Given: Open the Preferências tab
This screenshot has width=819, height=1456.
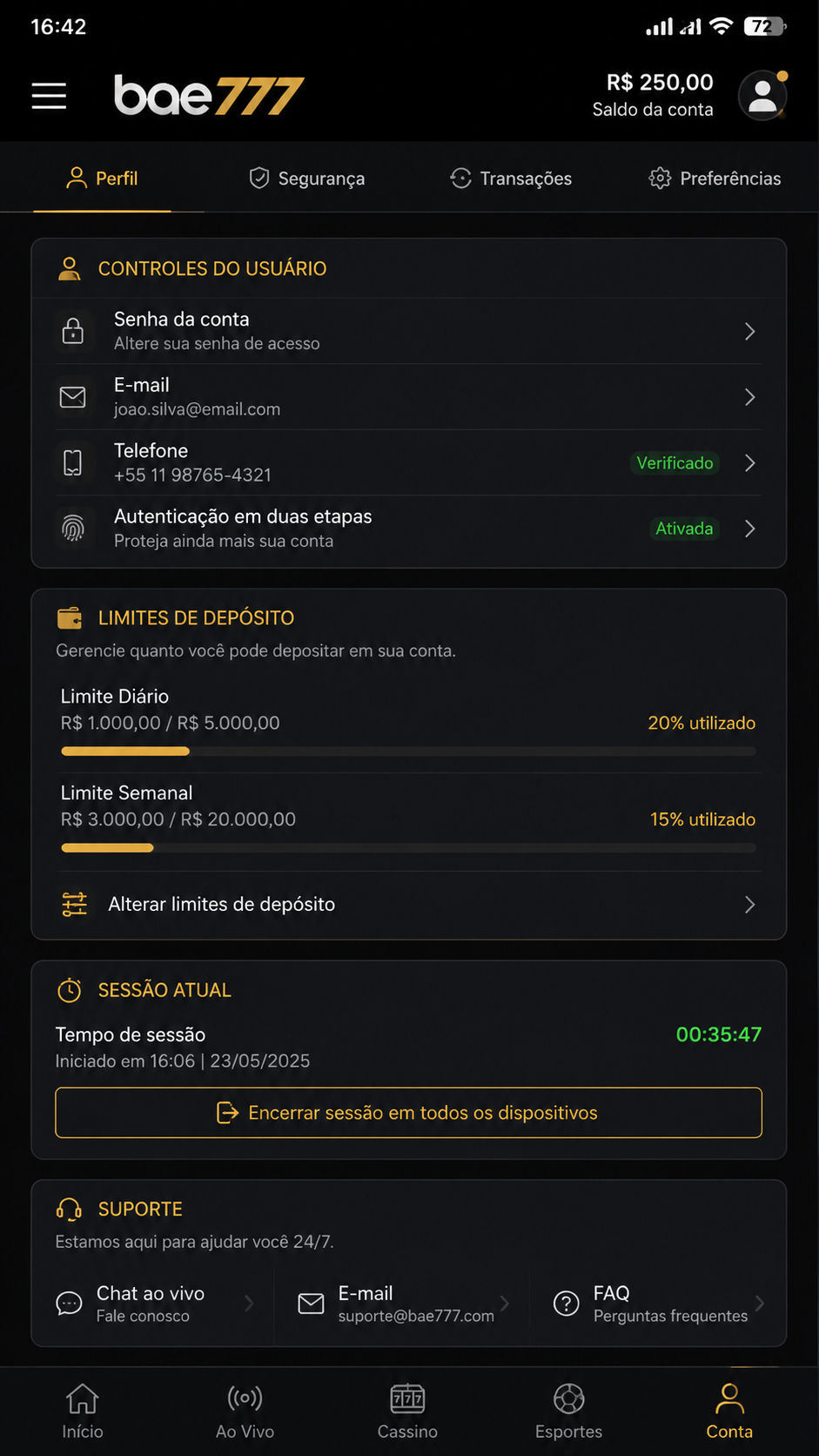Looking at the screenshot, I should click(715, 179).
